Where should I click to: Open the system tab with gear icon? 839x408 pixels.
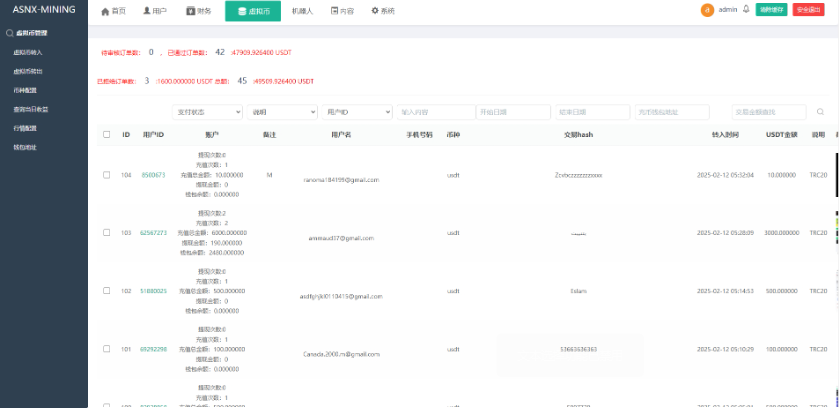[383, 11]
